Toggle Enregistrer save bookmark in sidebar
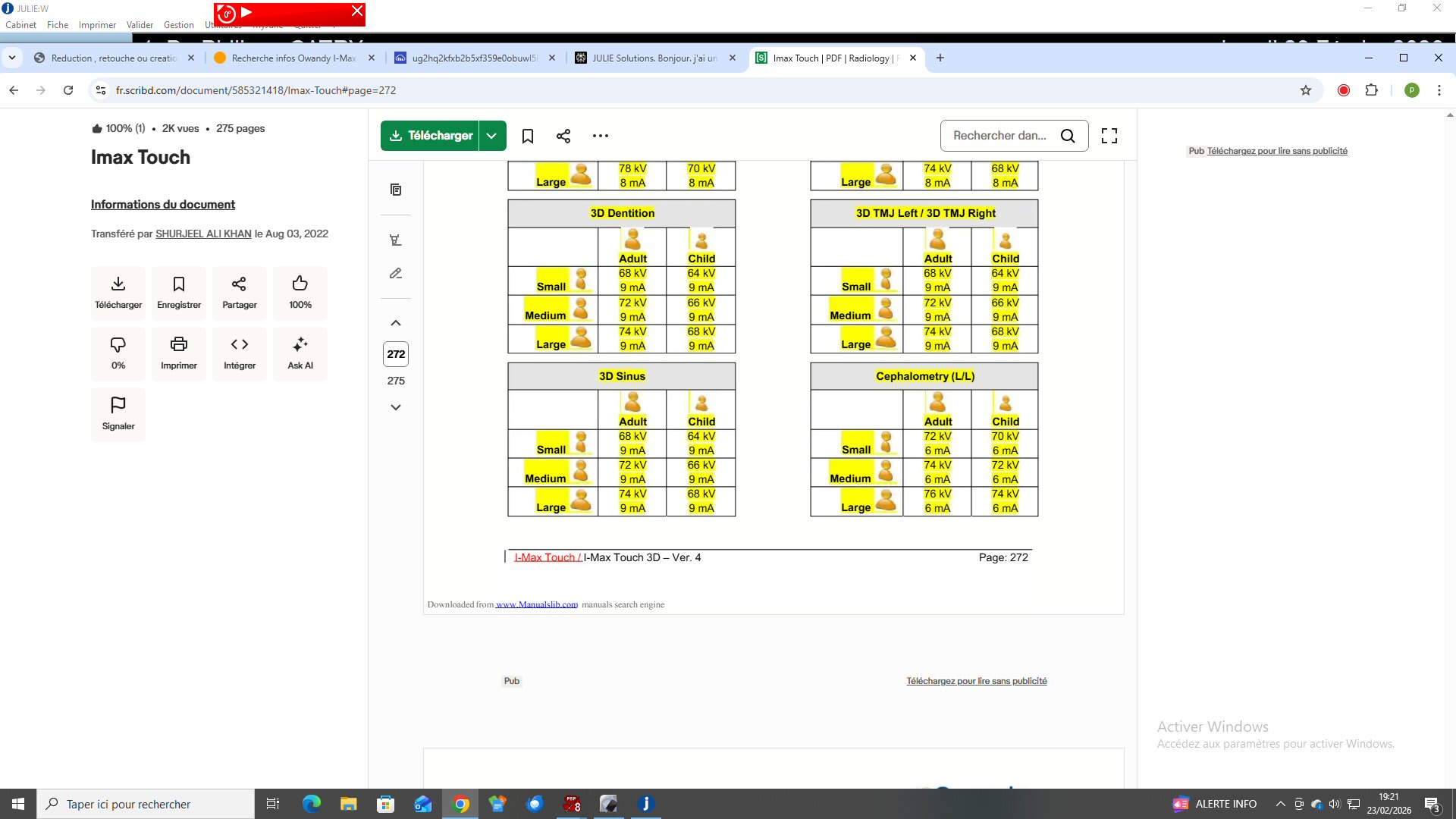Viewport: 1456px width, 819px height. click(179, 284)
